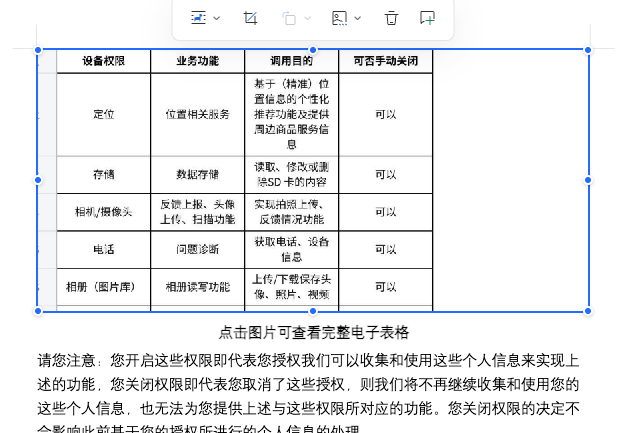Click the cell 反馈上报、头像上传、扫描功能
The image size is (641, 433).
point(197,212)
